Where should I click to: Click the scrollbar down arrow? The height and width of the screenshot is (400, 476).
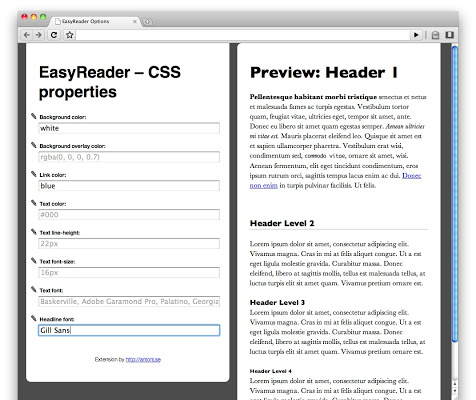(x=455, y=390)
